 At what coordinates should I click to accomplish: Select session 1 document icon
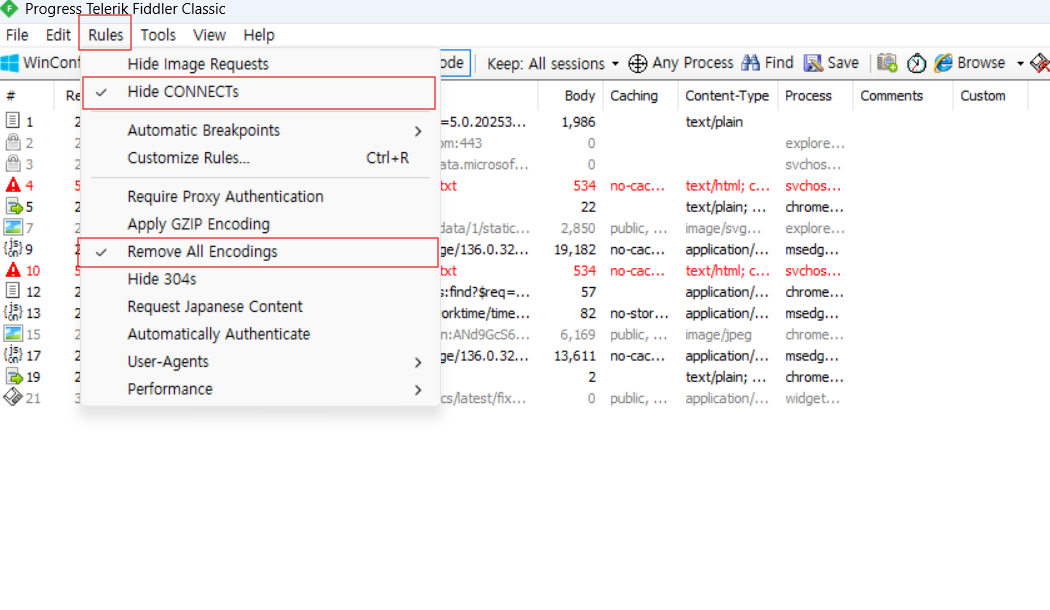(13, 121)
